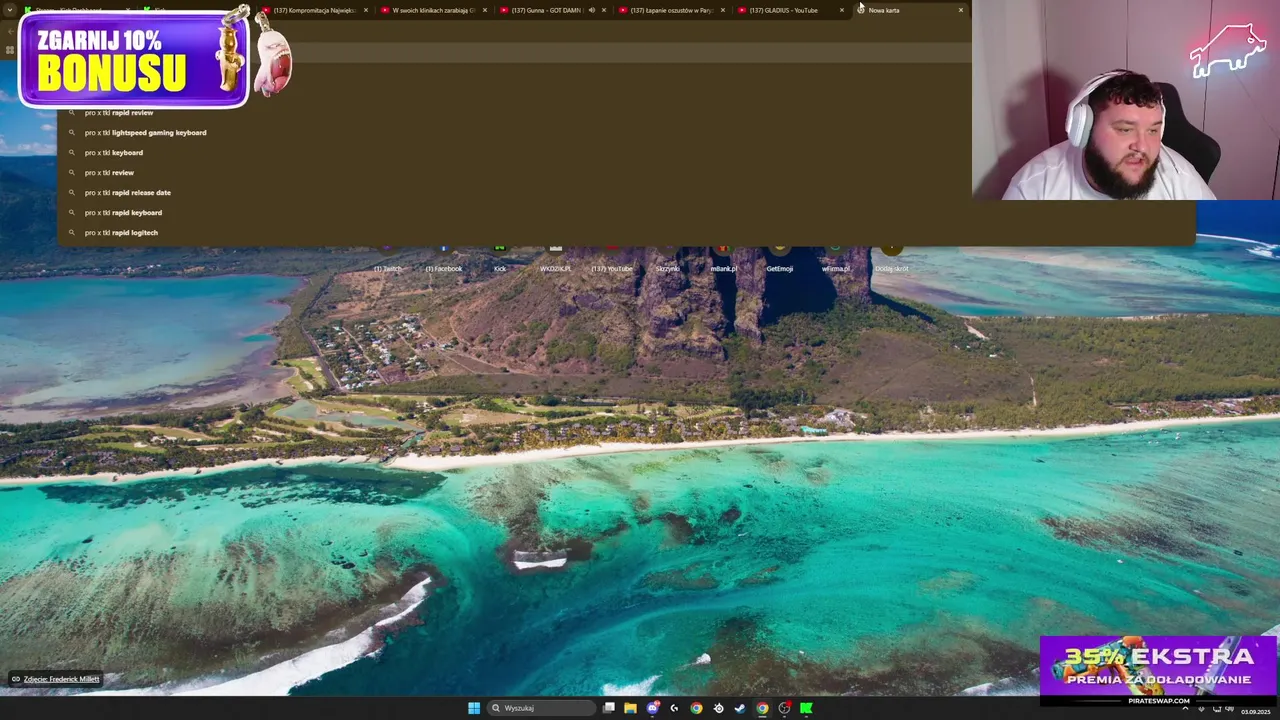The height and width of the screenshot is (720, 1280).
Task: Open photo credit 'Zdjęcie: Frederick Millett'
Action: (x=55, y=679)
